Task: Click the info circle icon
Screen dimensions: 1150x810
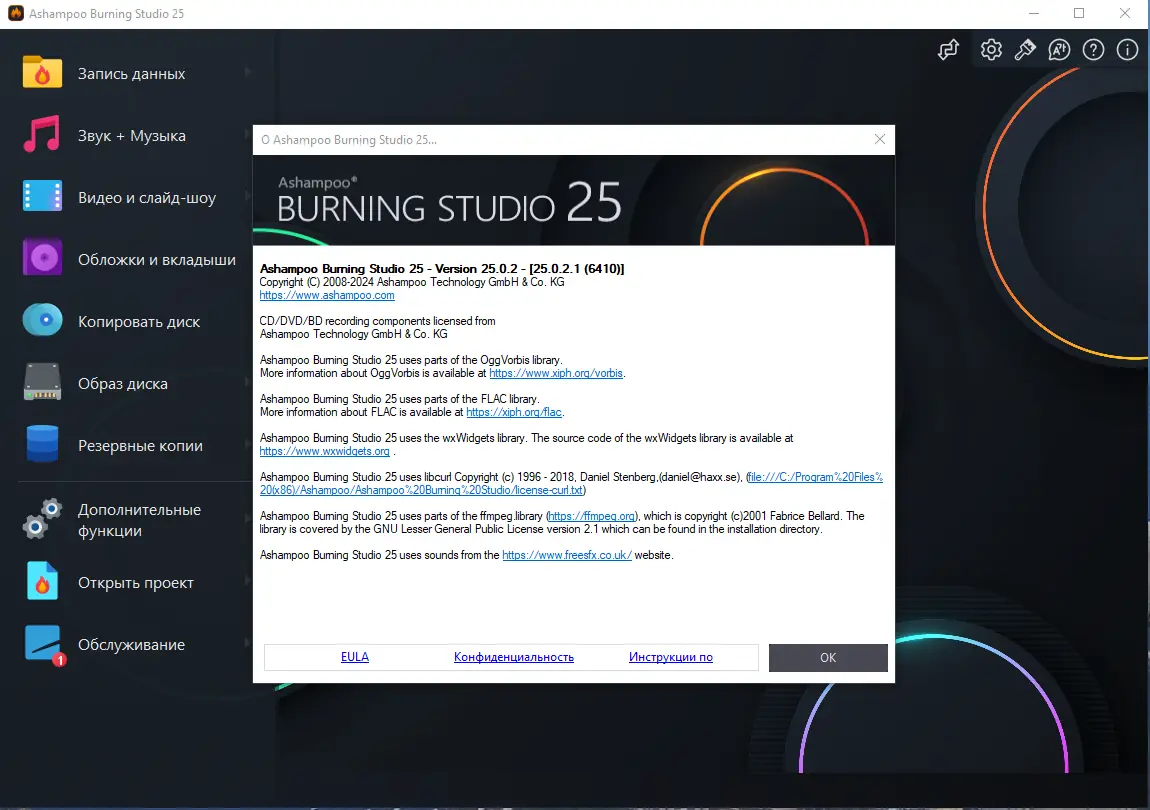Action: [x=1127, y=49]
